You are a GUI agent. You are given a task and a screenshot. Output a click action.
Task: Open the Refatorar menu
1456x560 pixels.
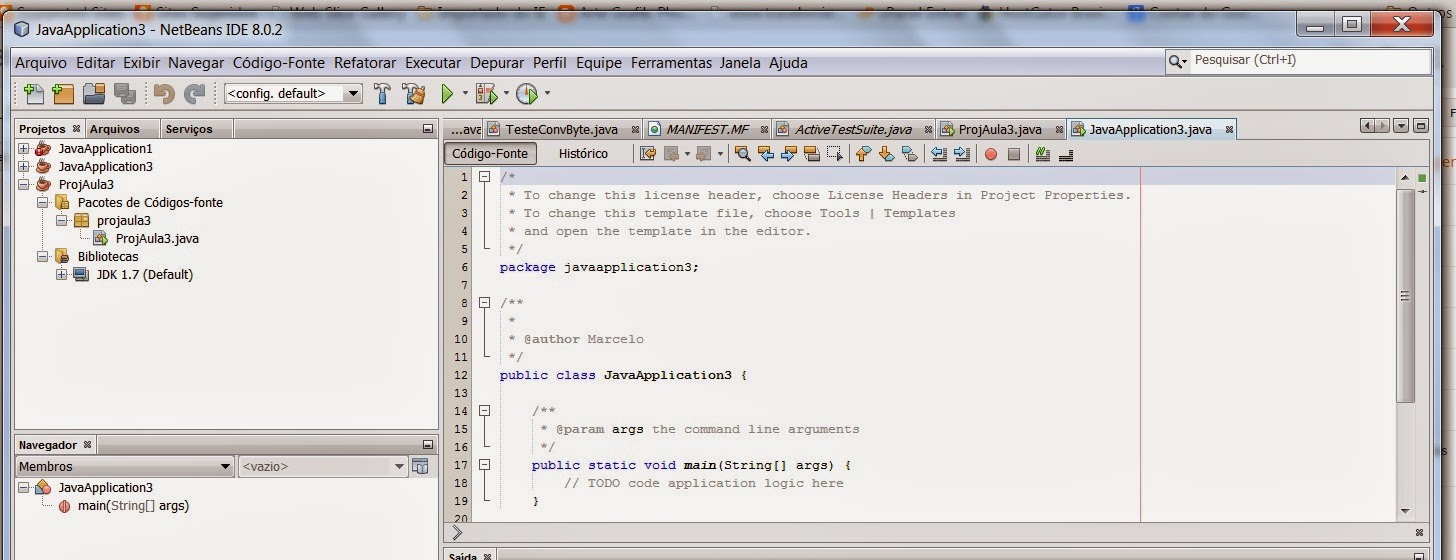[365, 62]
